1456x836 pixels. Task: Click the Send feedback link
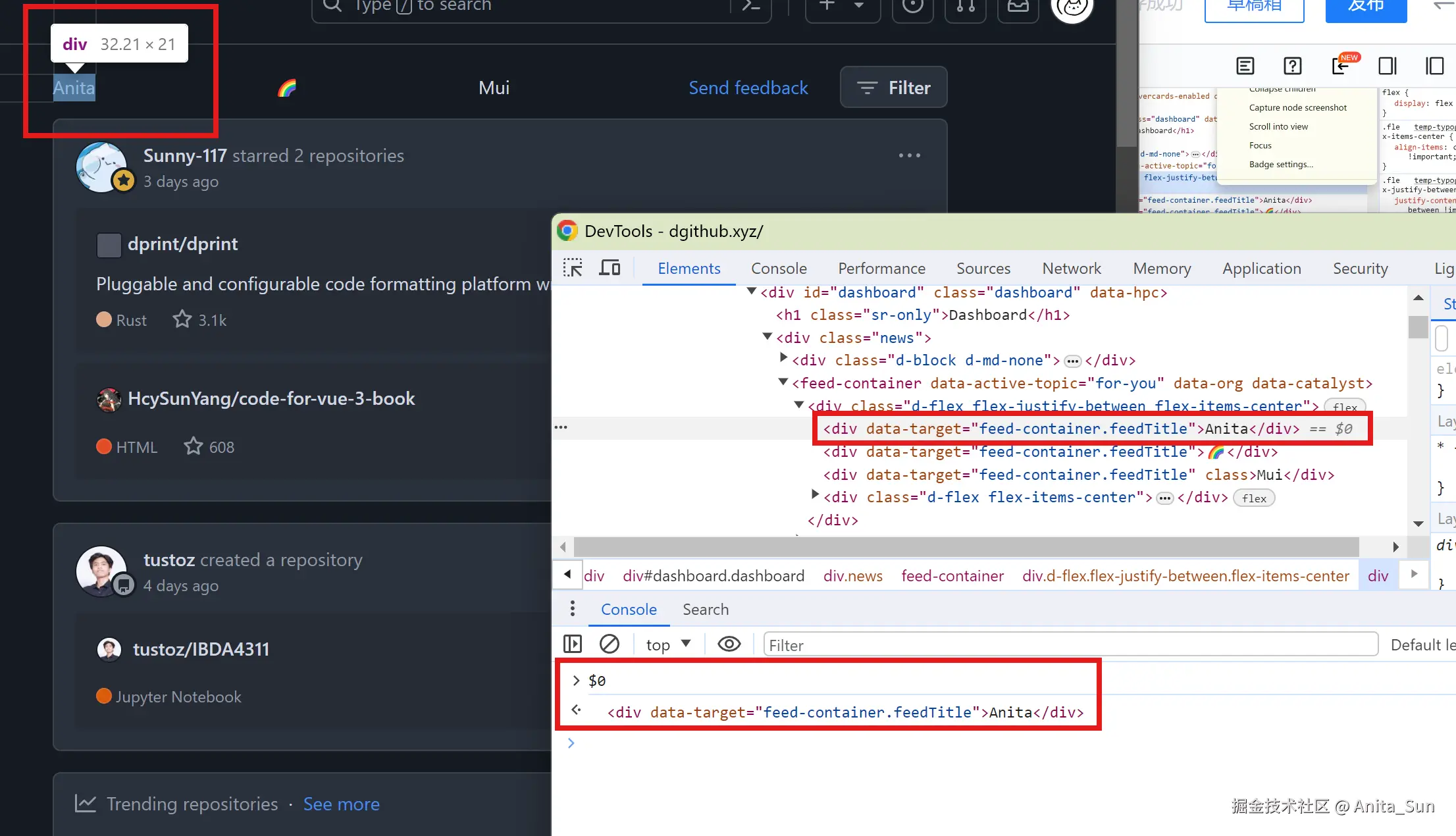click(x=748, y=88)
